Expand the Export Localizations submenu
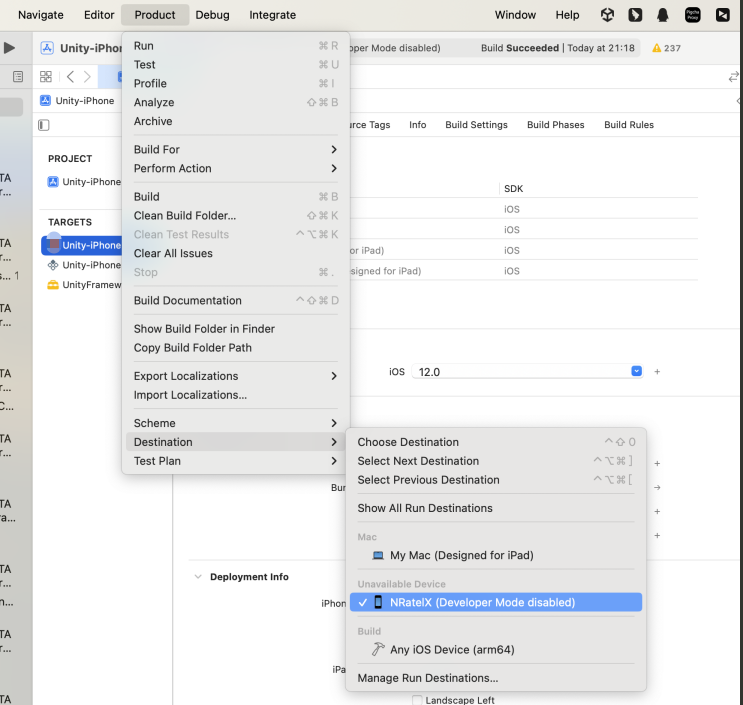This screenshot has width=743, height=705. [x=236, y=376]
